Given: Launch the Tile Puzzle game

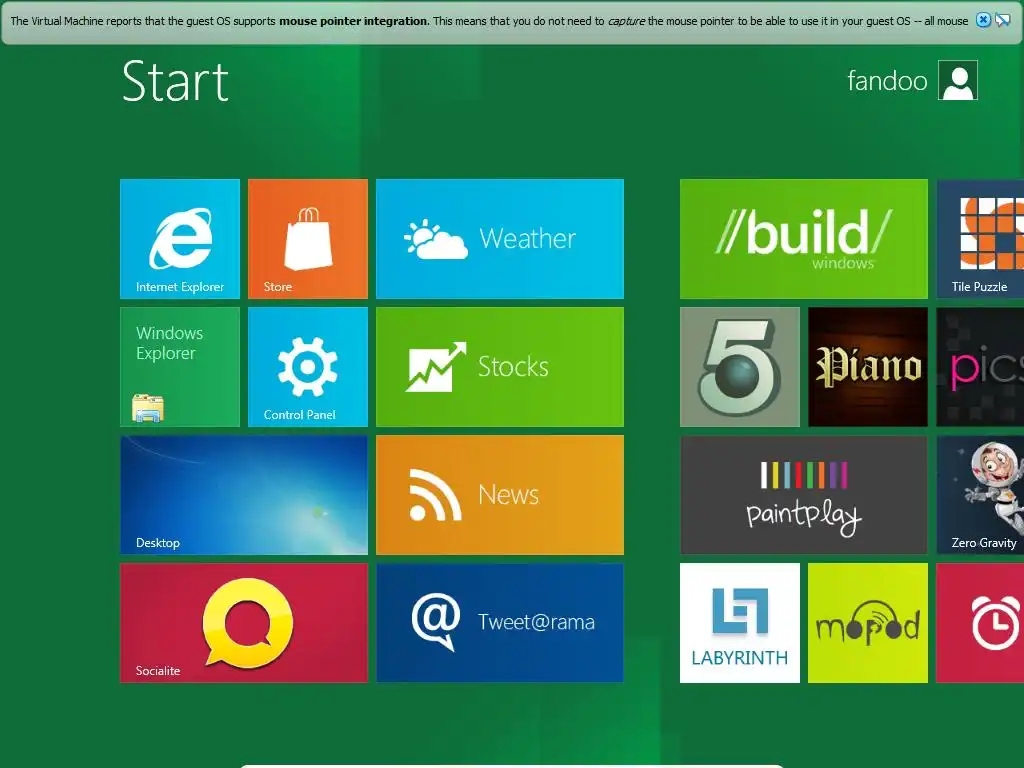Looking at the screenshot, I should pyautogui.click(x=980, y=239).
